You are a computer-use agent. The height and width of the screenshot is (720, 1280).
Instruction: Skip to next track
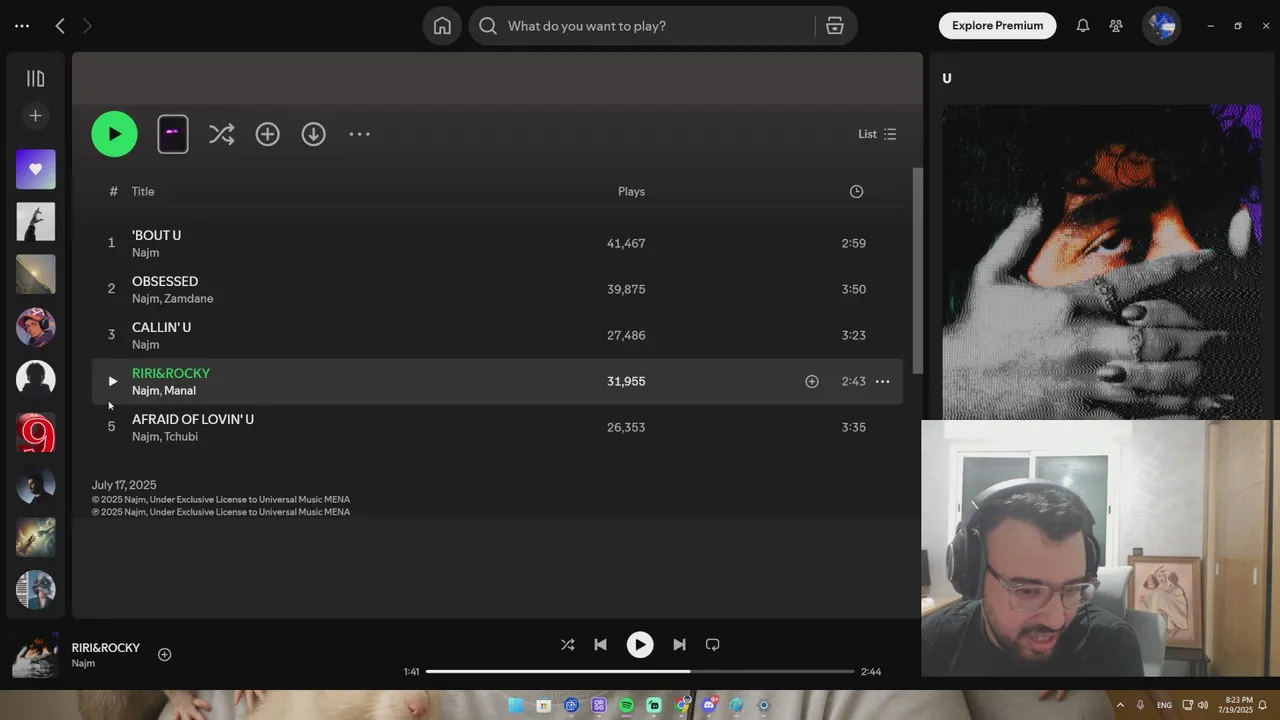679,645
